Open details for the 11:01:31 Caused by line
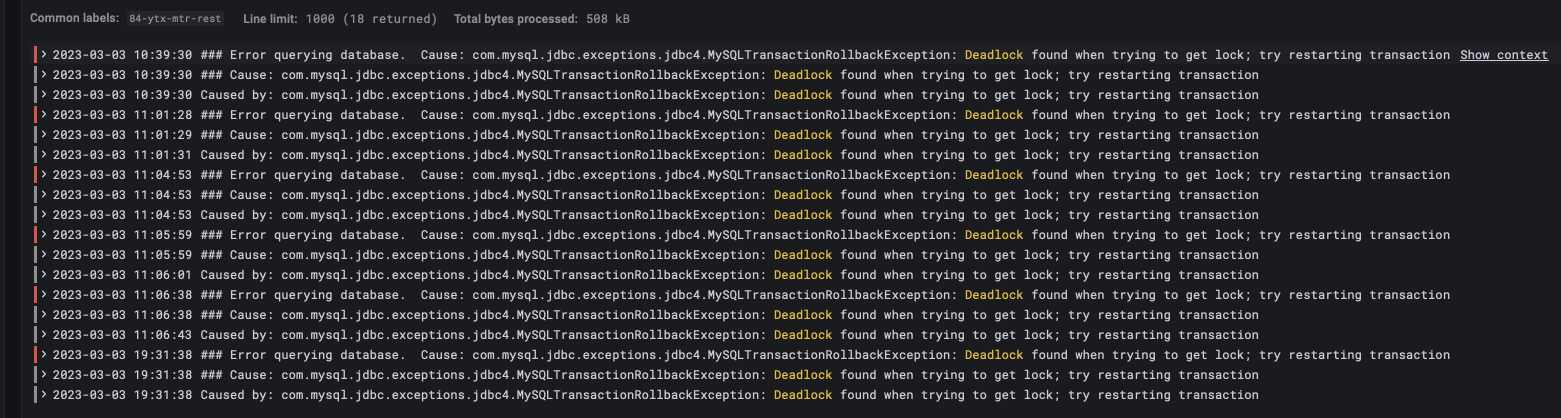 pos(44,155)
